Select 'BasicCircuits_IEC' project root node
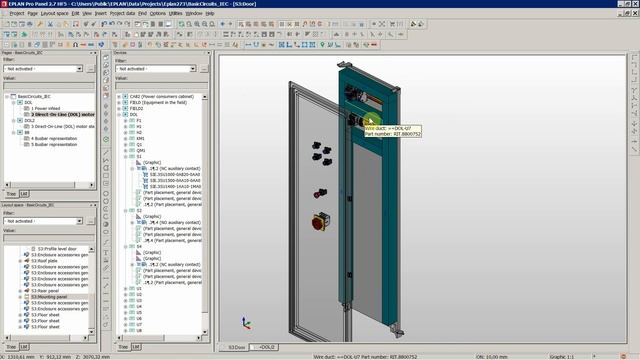The width and height of the screenshot is (640, 360). (34, 96)
